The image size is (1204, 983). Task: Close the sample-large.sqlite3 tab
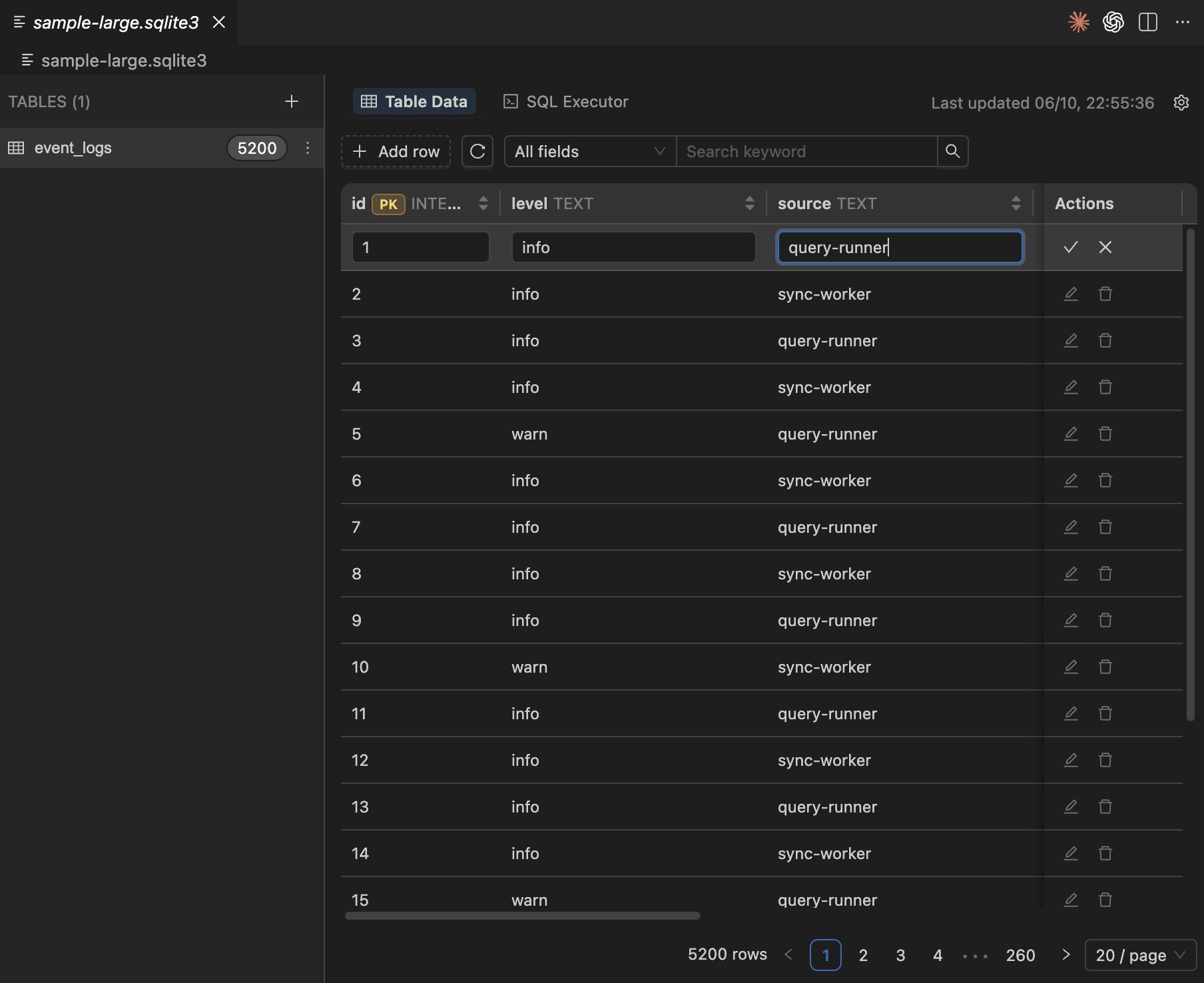(x=218, y=22)
